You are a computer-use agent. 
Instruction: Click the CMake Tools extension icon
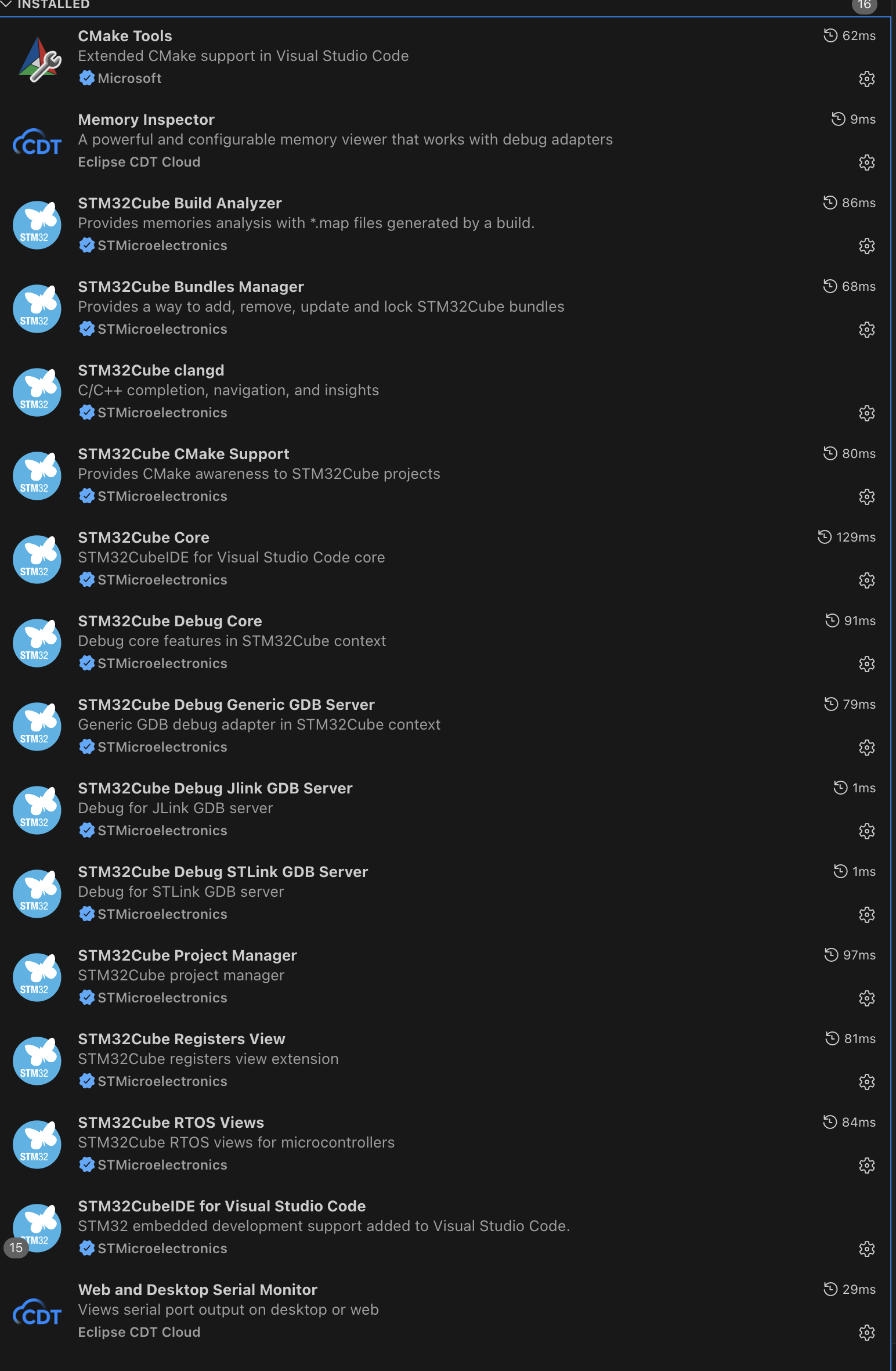[38, 59]
